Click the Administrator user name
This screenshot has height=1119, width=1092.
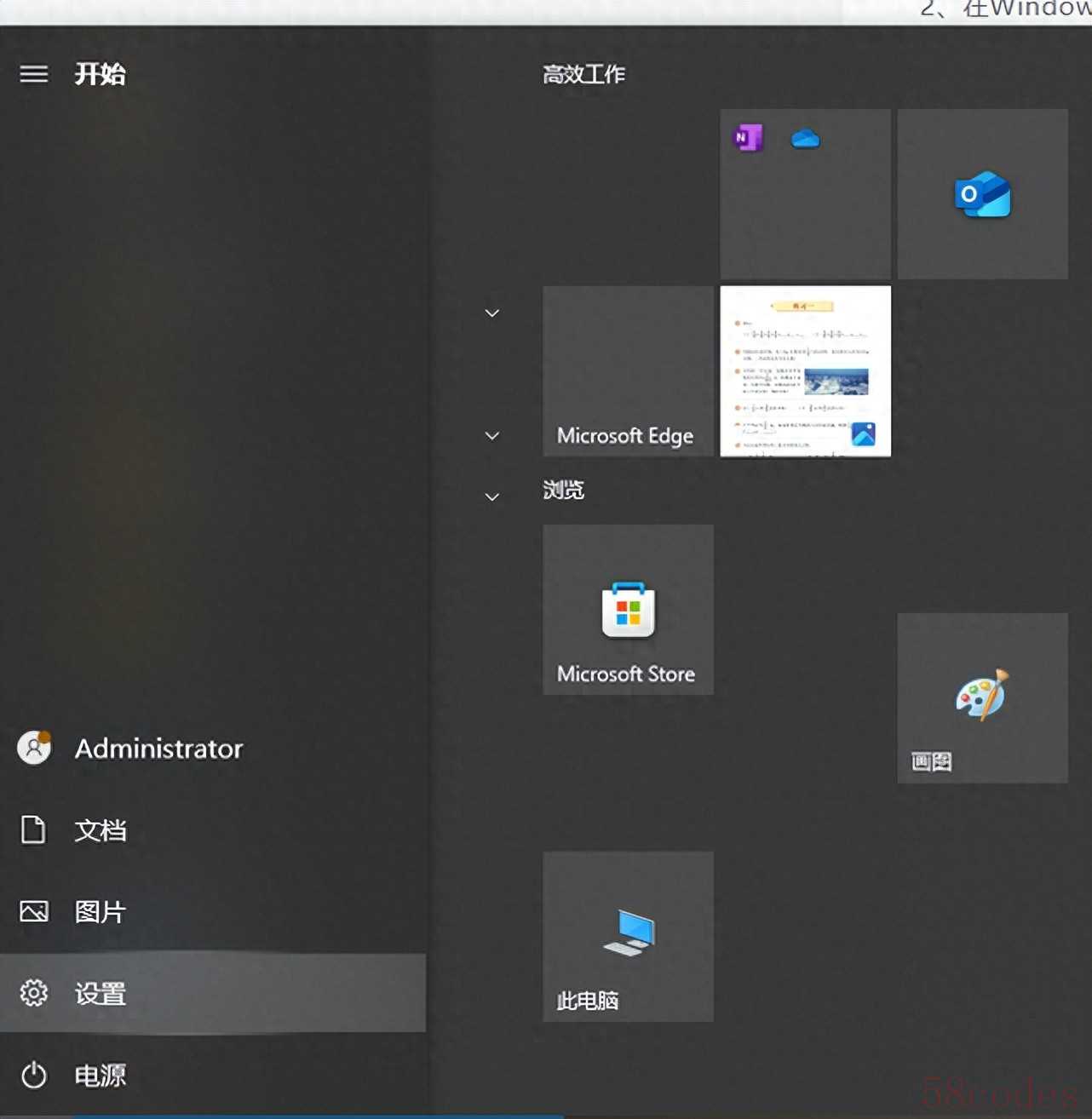coord(159,749)
